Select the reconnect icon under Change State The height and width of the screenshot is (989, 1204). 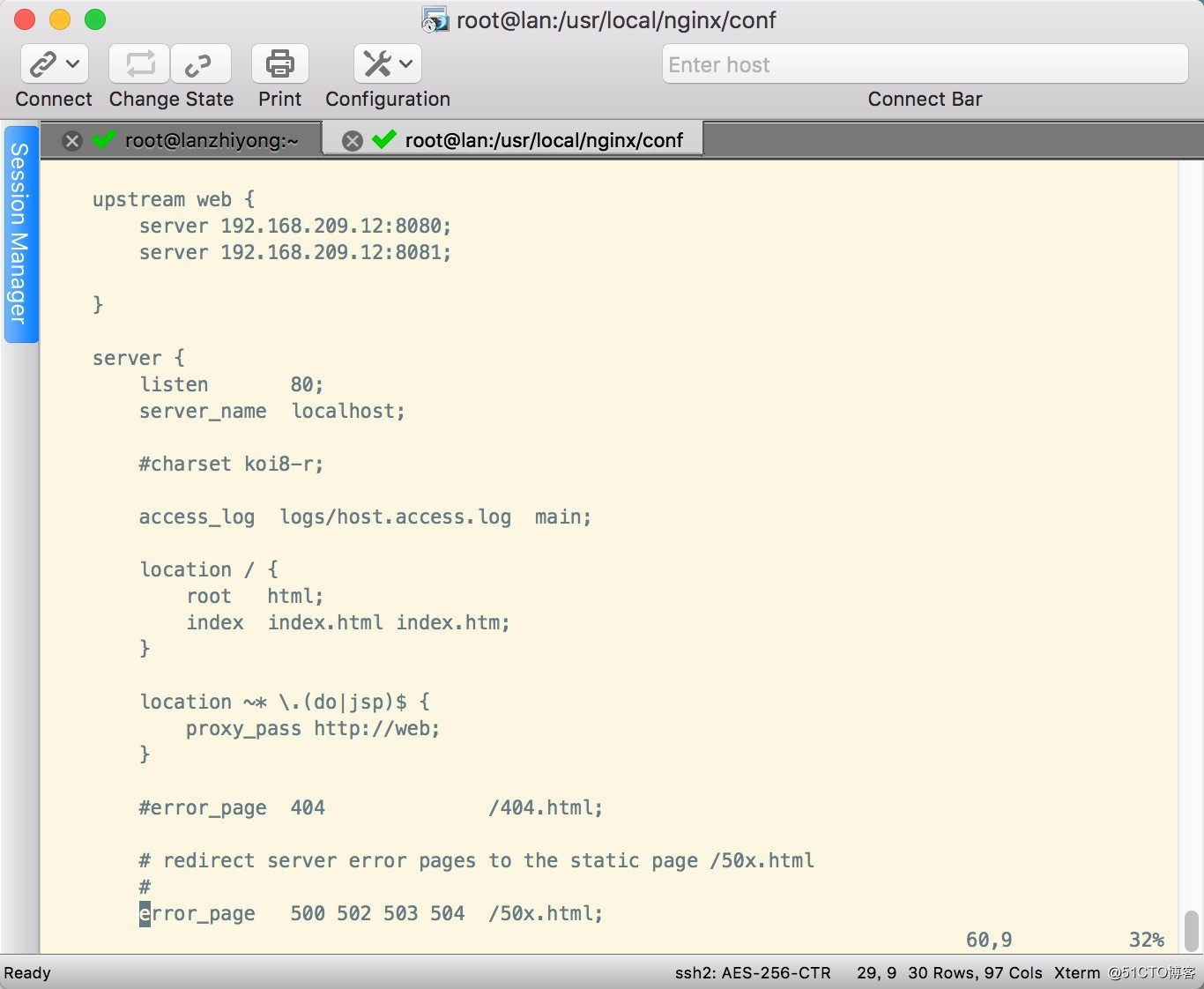tap(138, 63)
